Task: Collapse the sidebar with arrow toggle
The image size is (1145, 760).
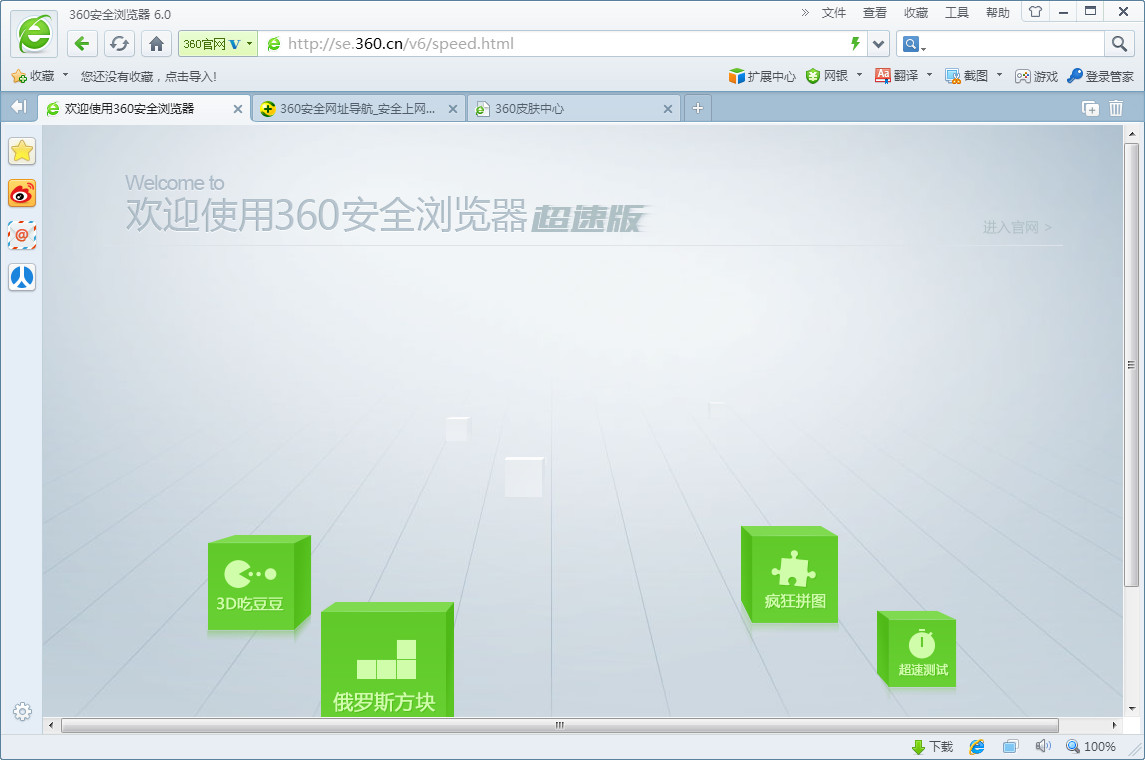Action: click(19, 107)
